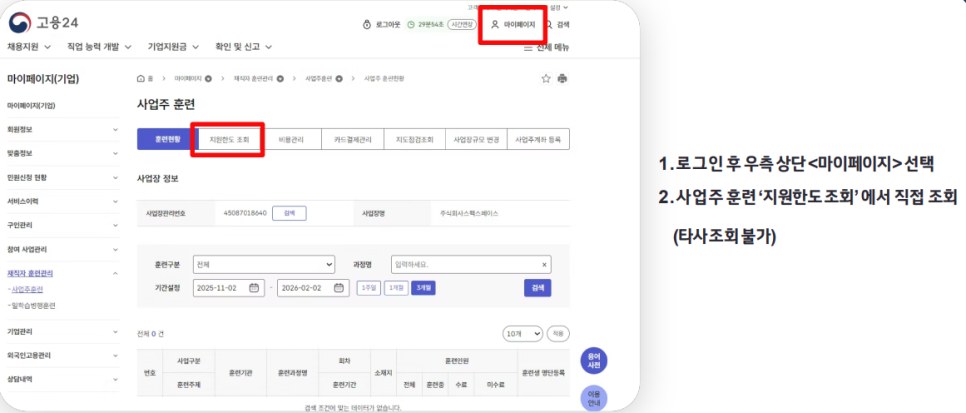Click 훈련과정명 column header
The height and width of the screenshot is (413, 966).
293,373
